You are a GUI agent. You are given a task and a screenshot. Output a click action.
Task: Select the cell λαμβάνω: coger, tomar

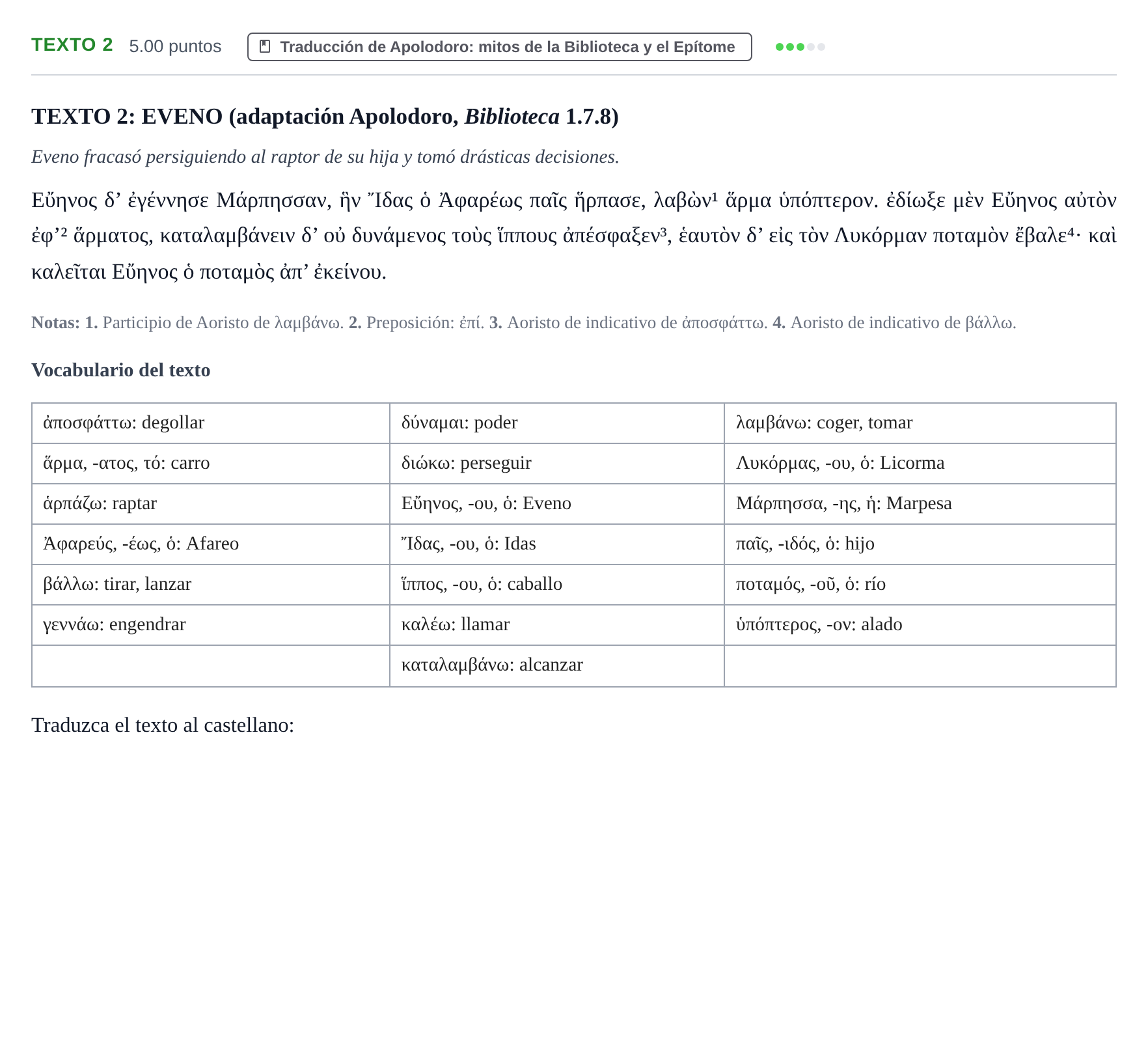(920, 423)
